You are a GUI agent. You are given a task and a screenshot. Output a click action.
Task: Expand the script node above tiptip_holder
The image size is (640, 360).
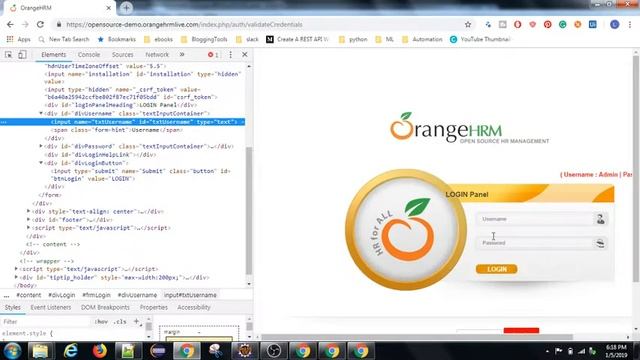click(16, 269)
